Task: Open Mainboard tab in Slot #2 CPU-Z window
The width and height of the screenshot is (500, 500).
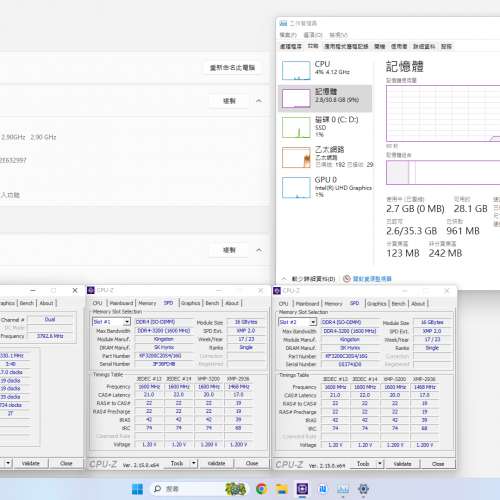Action: pyautogui.click(x=307, y=304)
